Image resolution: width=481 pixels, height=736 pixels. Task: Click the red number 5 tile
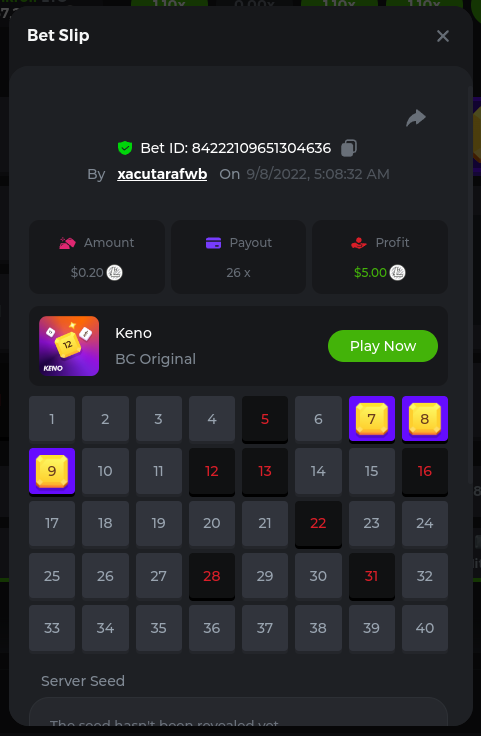[x=265, y=419]
